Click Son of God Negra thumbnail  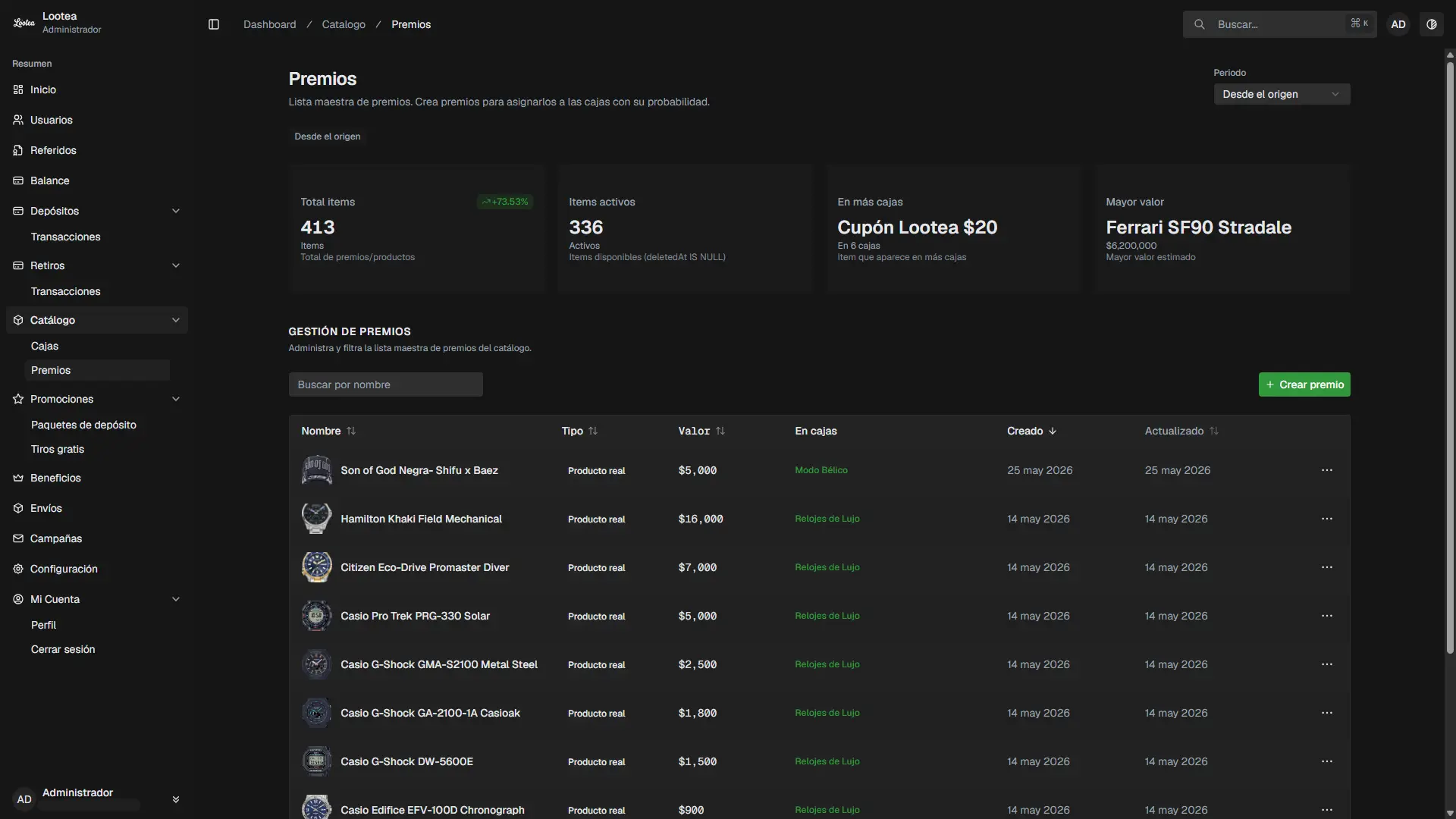316,470
